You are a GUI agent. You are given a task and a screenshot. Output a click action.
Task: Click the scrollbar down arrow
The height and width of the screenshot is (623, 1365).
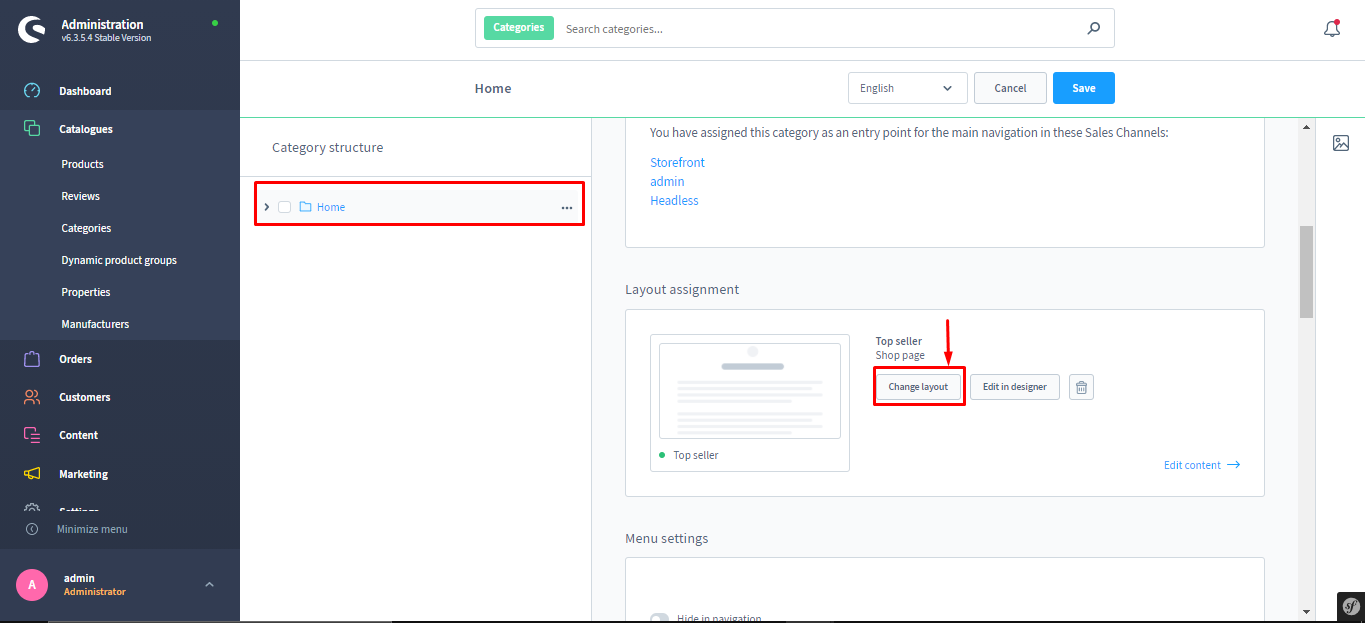click(x=1306, y=611)
